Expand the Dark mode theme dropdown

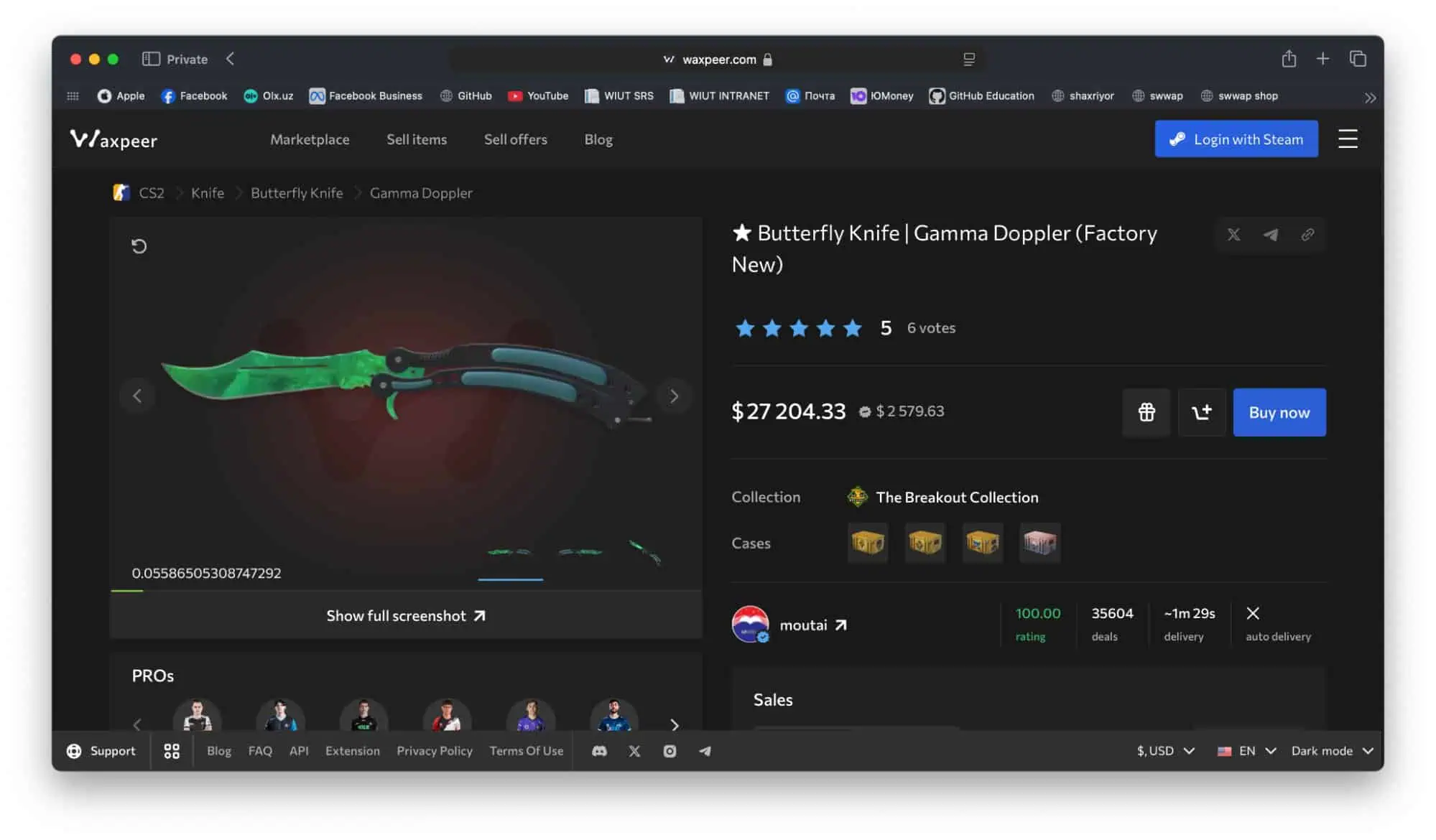(x=1331, y=751)
